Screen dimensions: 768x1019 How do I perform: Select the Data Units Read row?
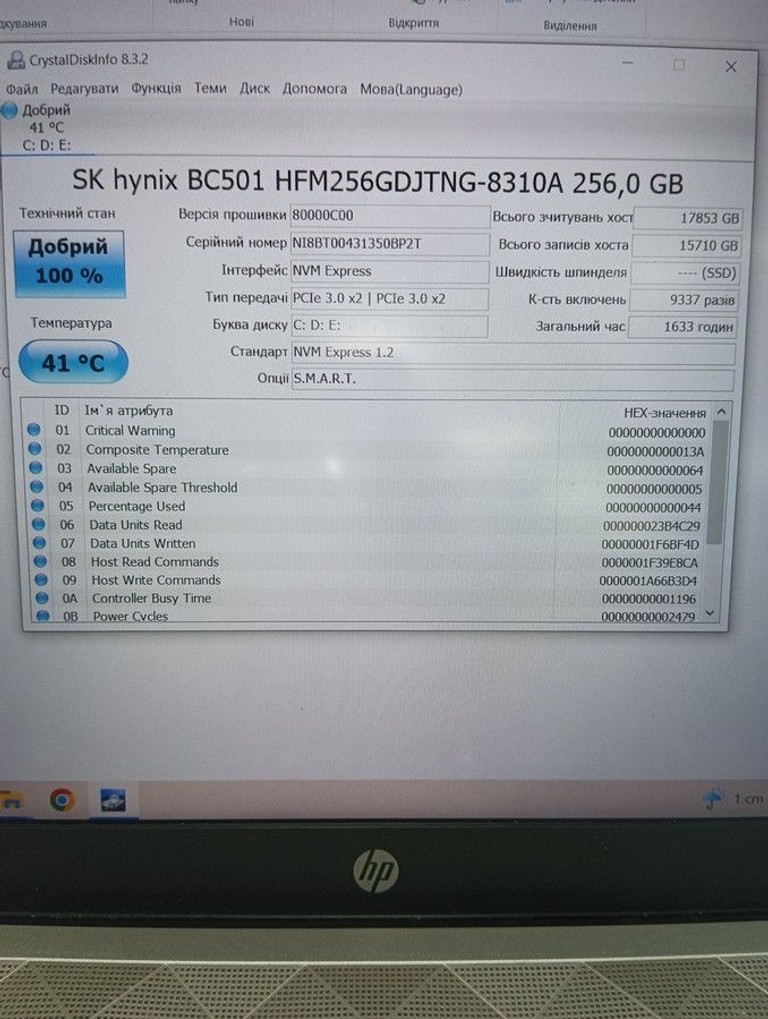point(367,525)
